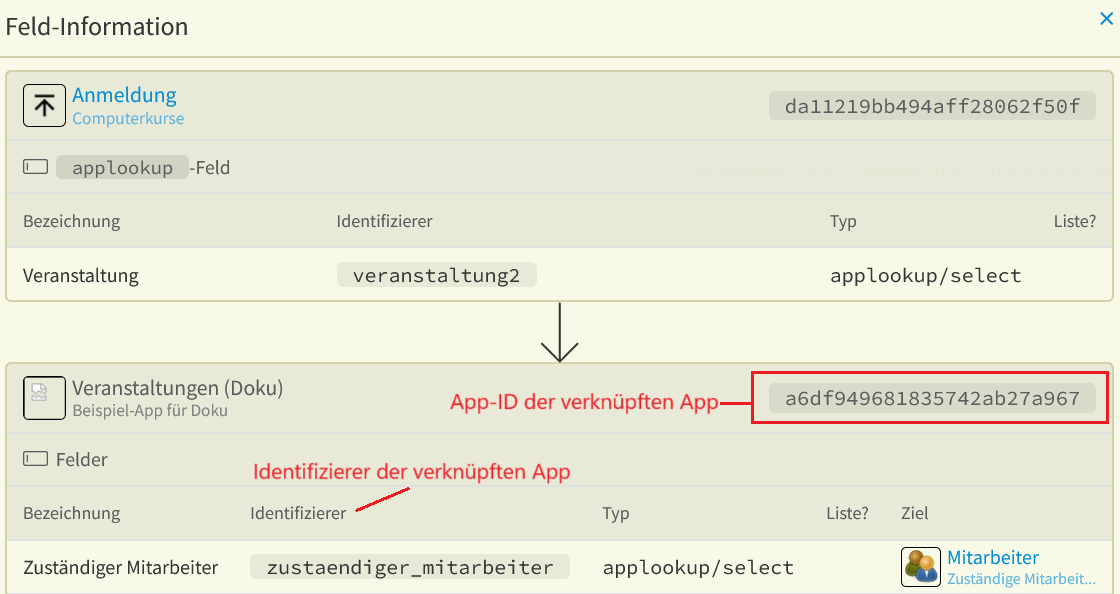Screen dimensions: 1120x594
Task: Open the Computerkurse subtitle link
Action: click(128, 119)
